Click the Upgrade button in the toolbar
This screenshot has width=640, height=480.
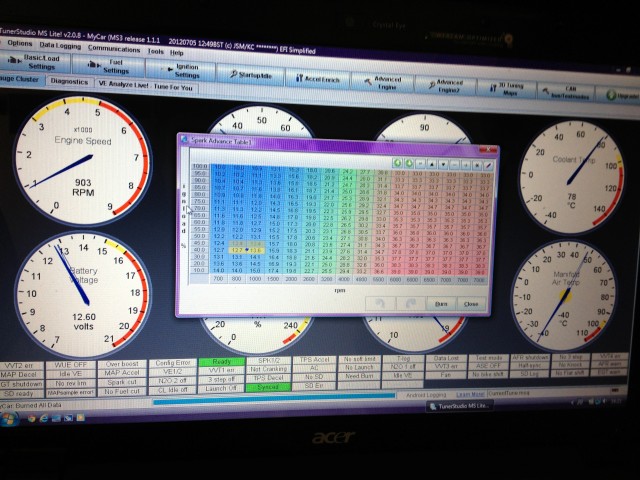pyautogui.click(x=620, y=95)
